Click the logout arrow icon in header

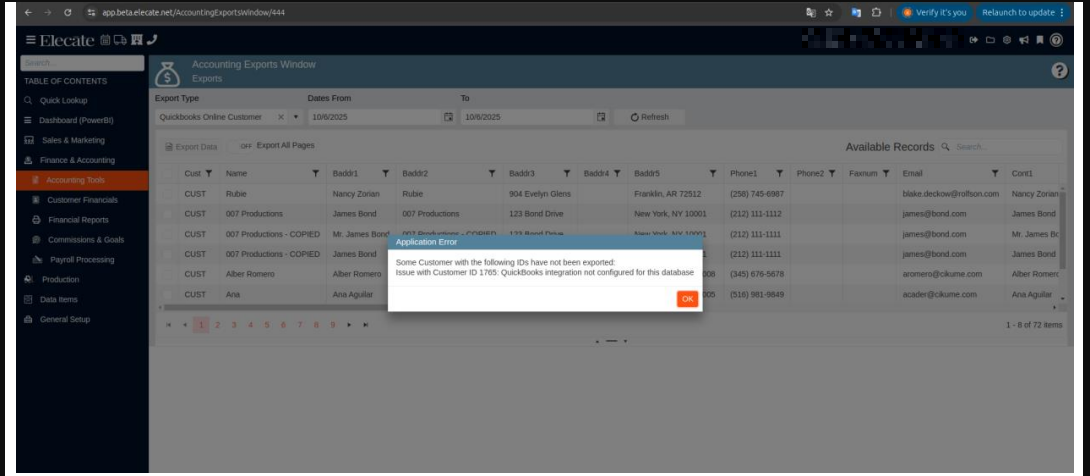point(975,40)
